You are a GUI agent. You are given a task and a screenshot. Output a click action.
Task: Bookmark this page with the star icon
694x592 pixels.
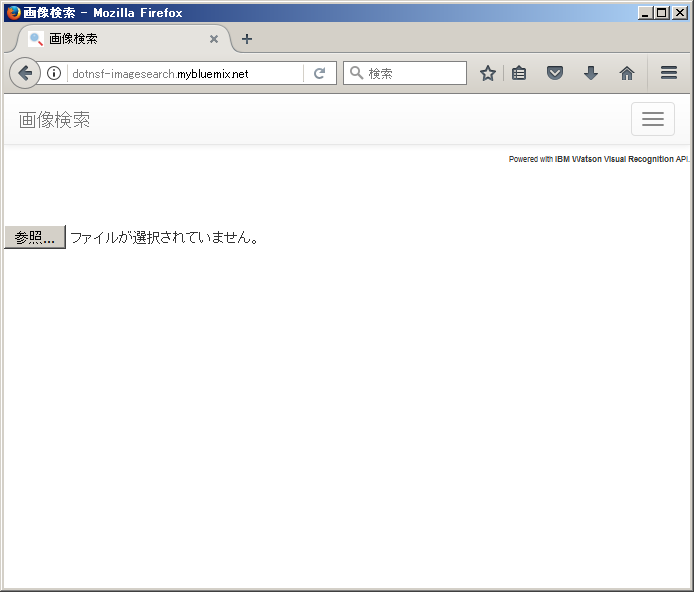(x=488, y=73)
